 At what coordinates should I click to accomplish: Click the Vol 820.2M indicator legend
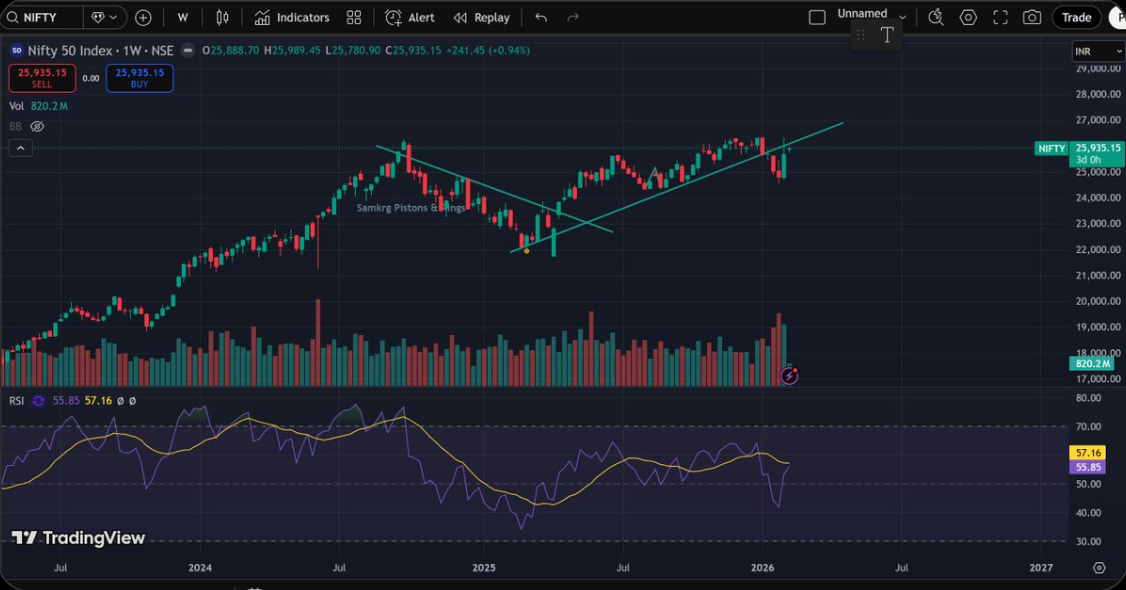click(x=38, y=106)
